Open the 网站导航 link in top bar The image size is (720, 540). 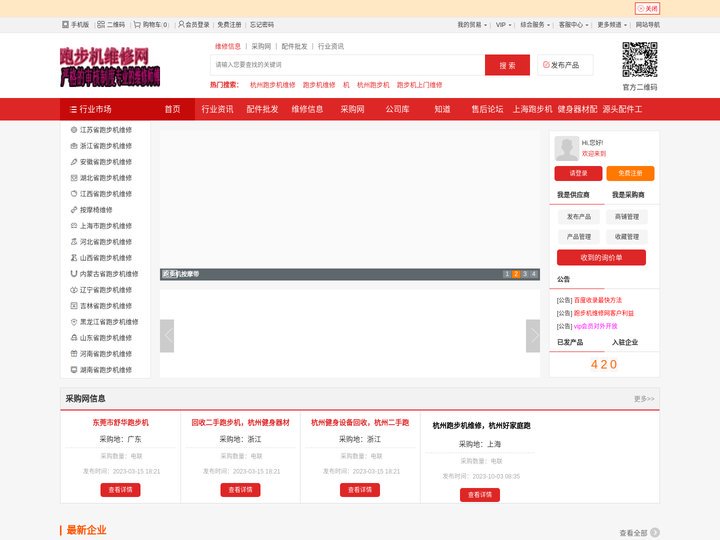(647, 25)
